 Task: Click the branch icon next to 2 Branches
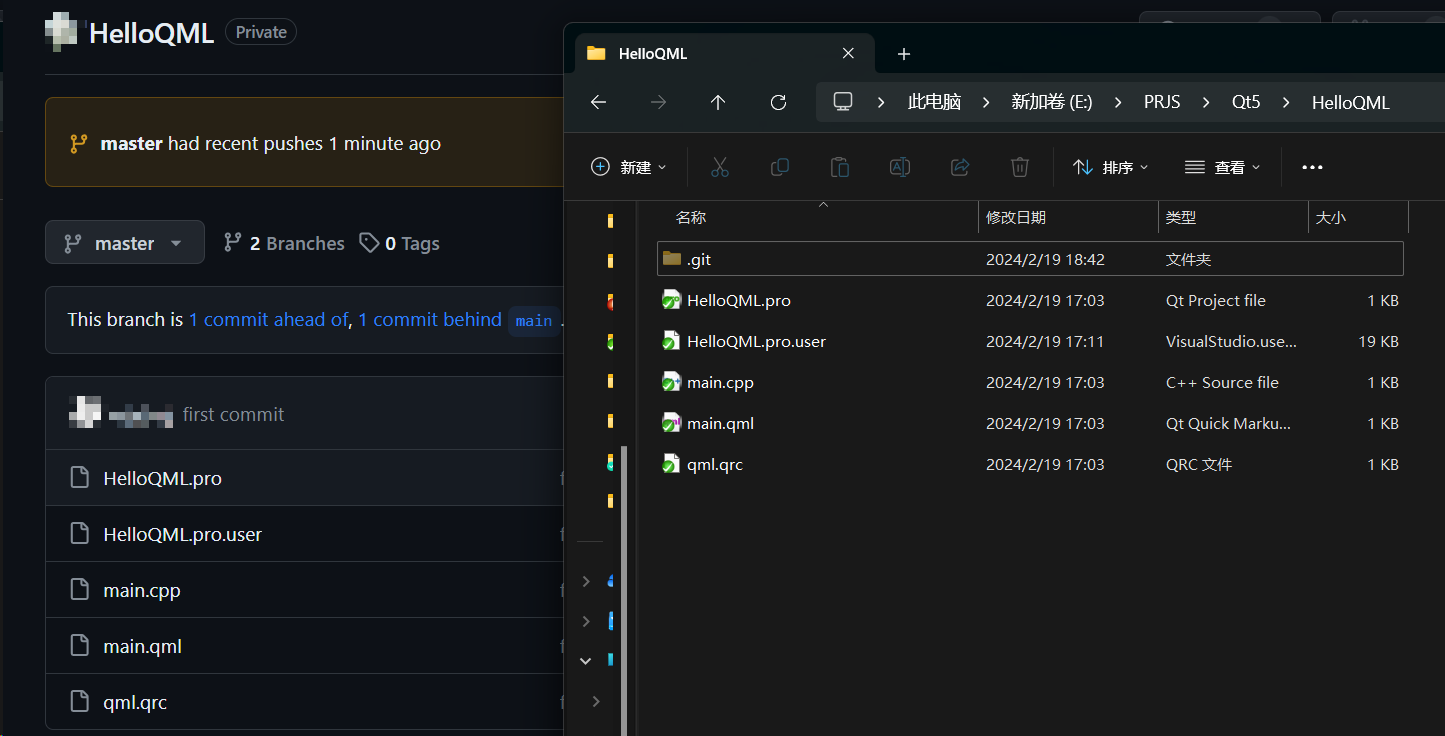click(x=233, y=243)
